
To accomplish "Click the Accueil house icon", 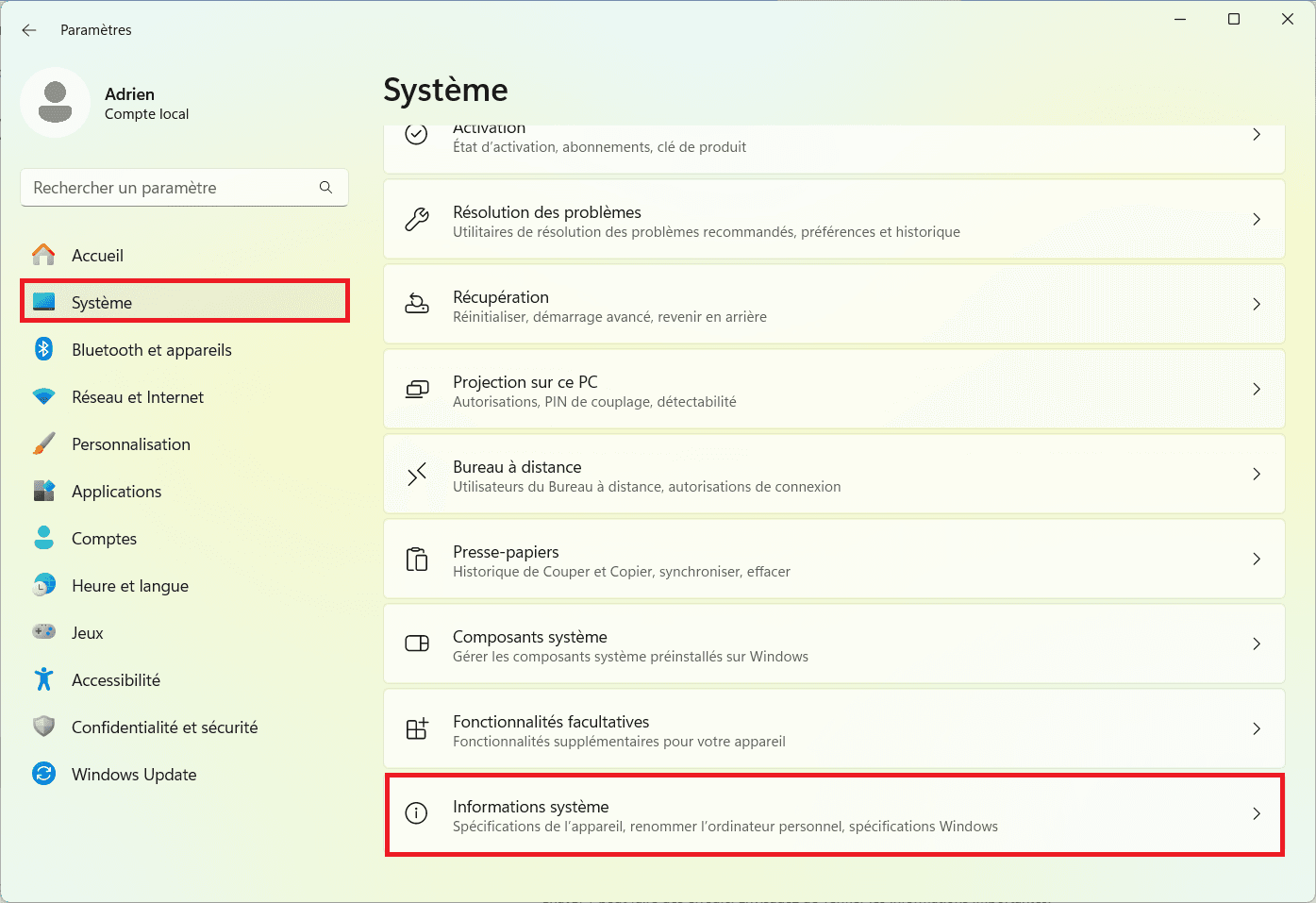I will click(x=43, y=255).
